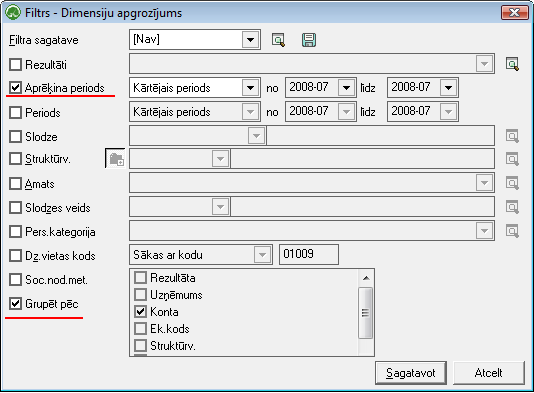534x393 pixels.
Task: Expand the Struktūrv. condition dropdown
Action: (x=220, y=159)
